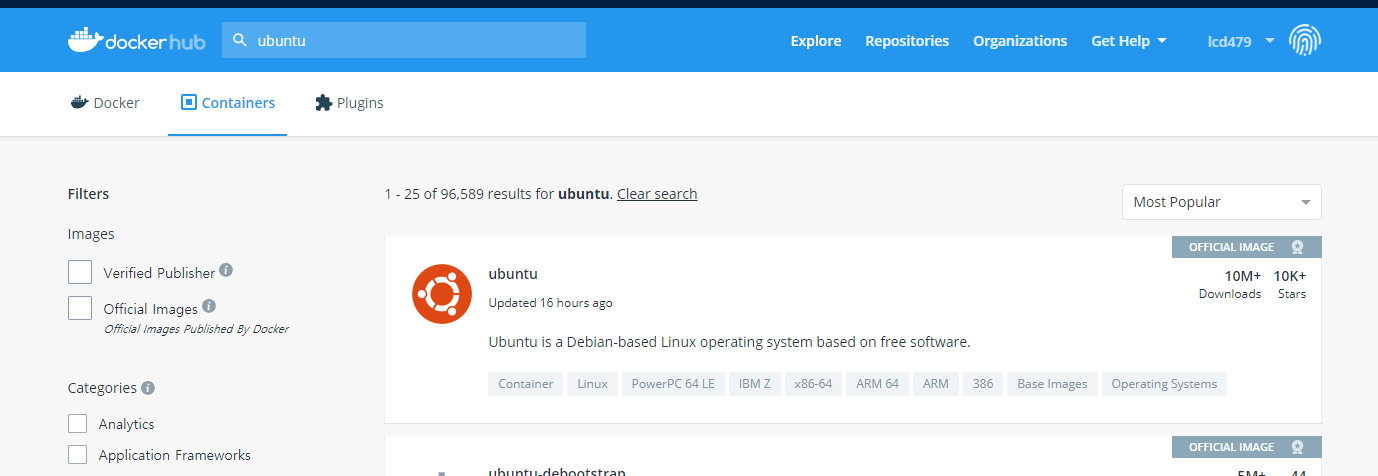Click the Categories info icon
Viewport: 1378px width, 476px height.
coord(148,387)
